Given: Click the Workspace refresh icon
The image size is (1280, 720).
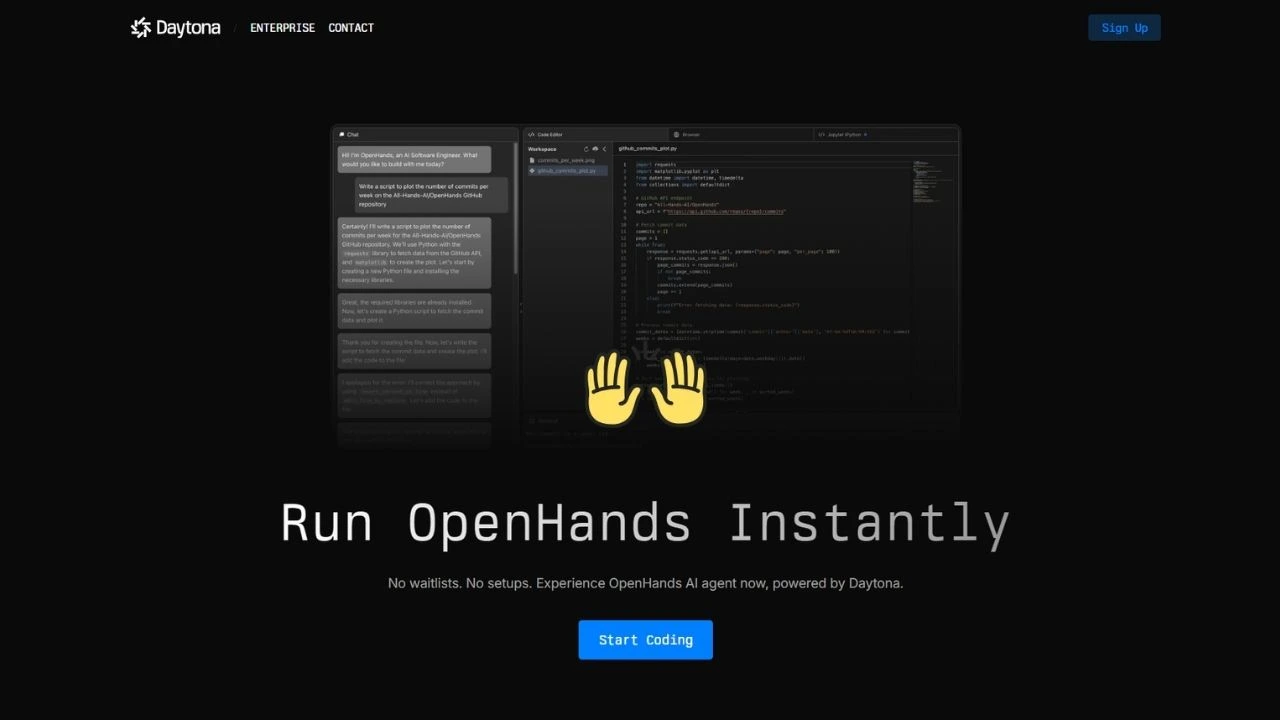Looking at the screenshot, I should coord(586,149).
